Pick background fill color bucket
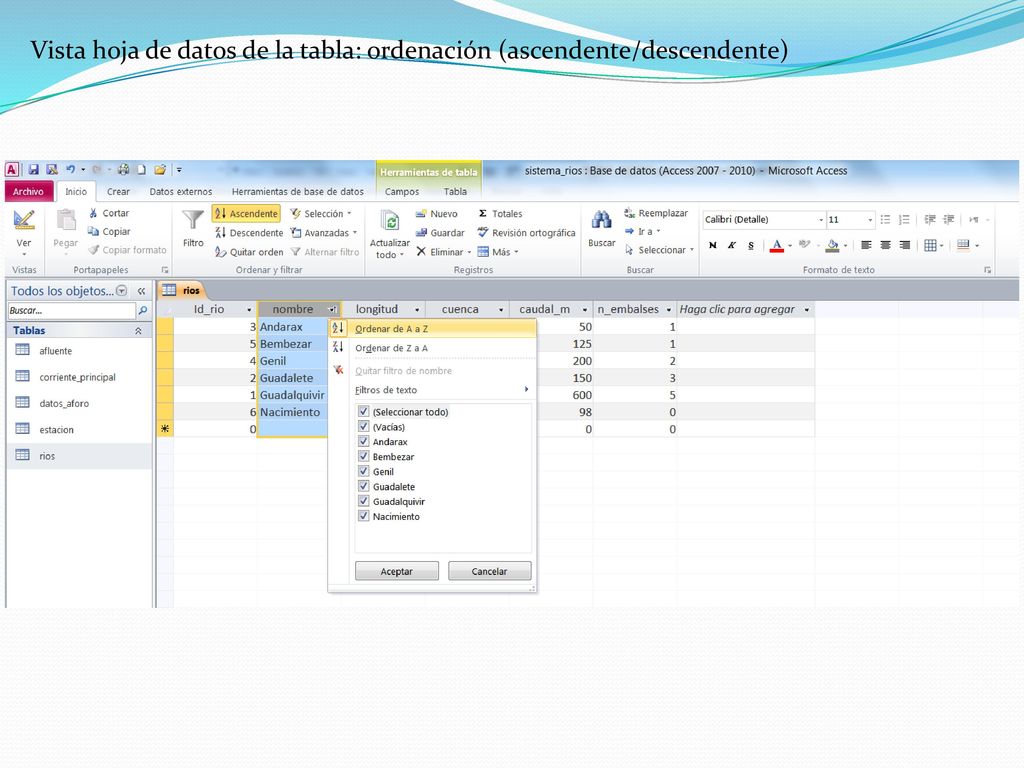 pos(832,246)
